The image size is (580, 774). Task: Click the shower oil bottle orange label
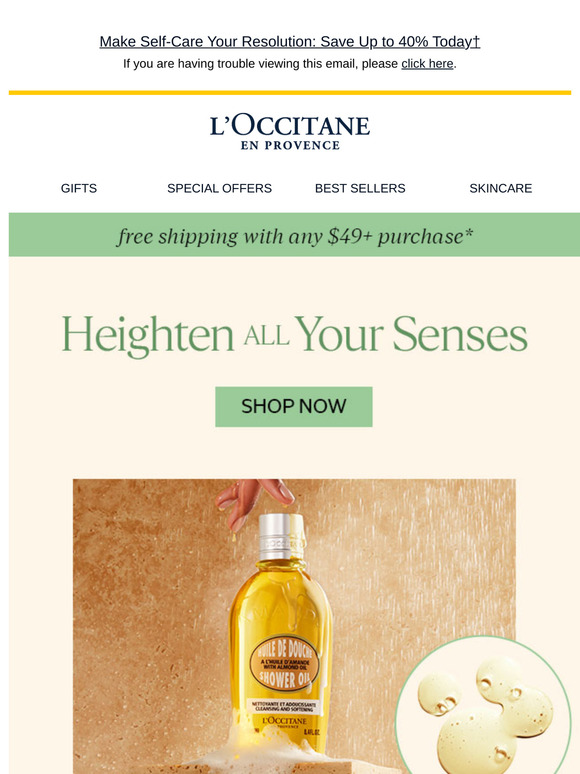pyautogui.click(x=284, y=664)
